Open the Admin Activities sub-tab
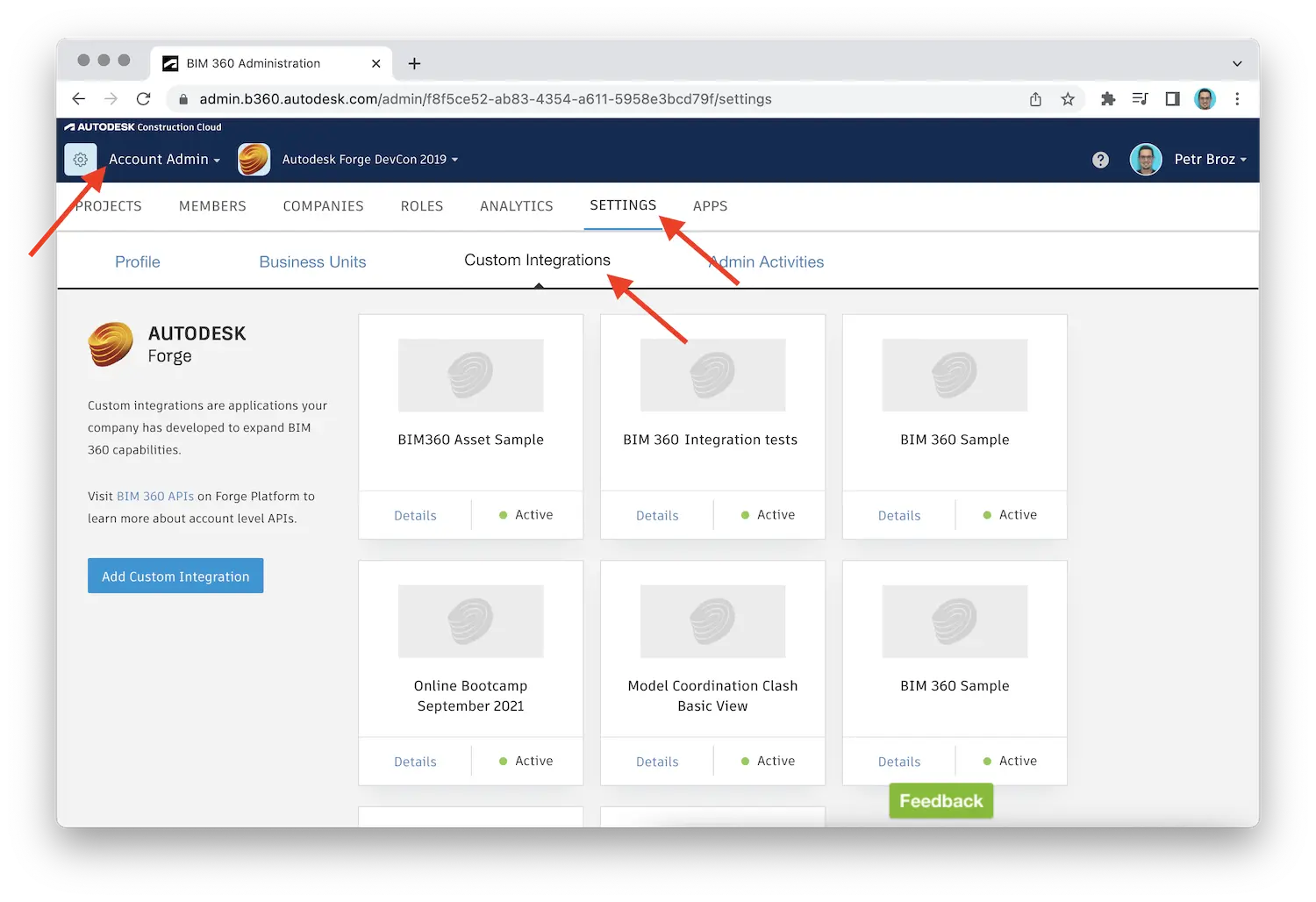Viewport: 1316px width, 902px height. click(x=767, y=261)
